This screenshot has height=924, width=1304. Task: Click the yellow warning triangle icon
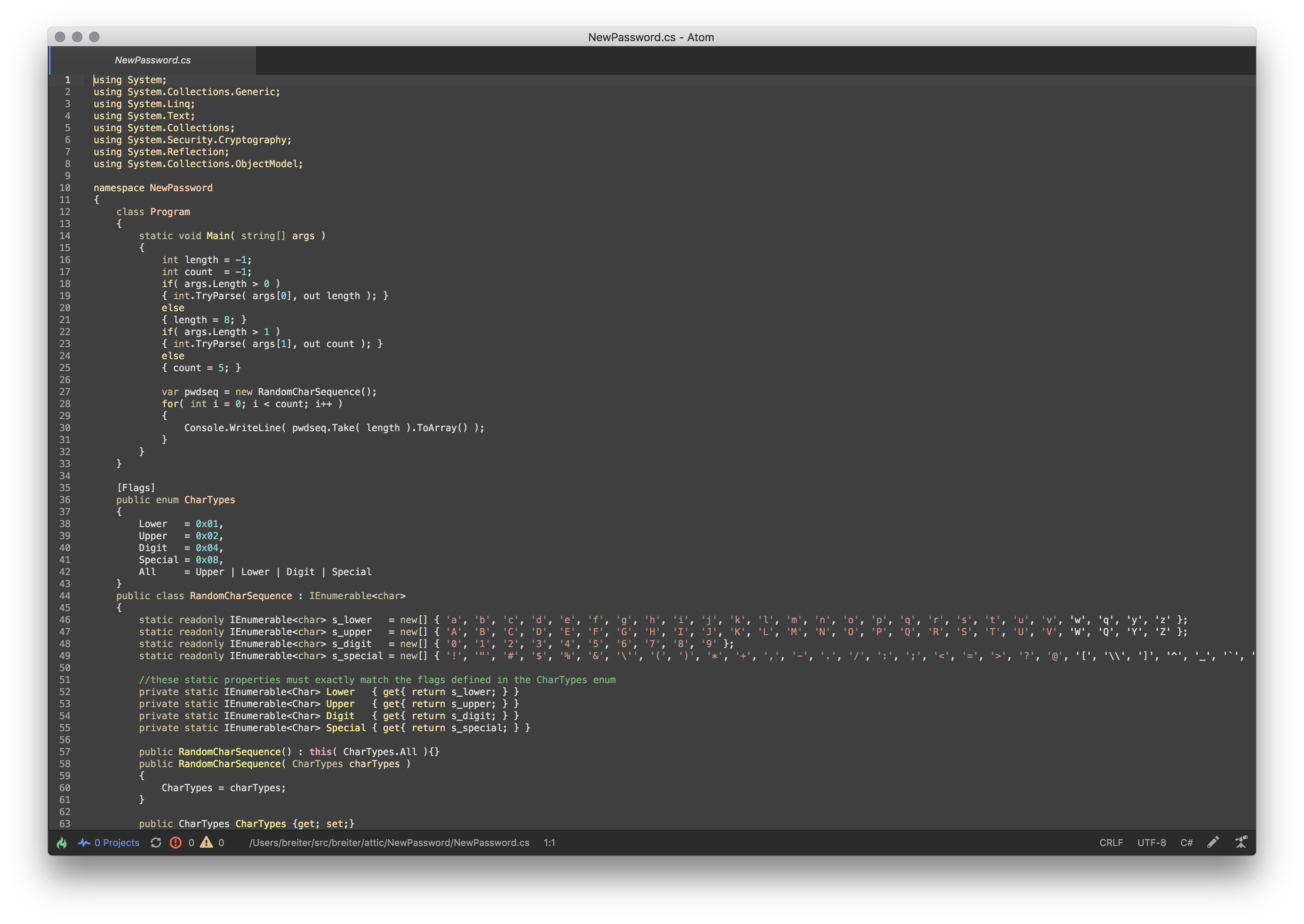207,842
